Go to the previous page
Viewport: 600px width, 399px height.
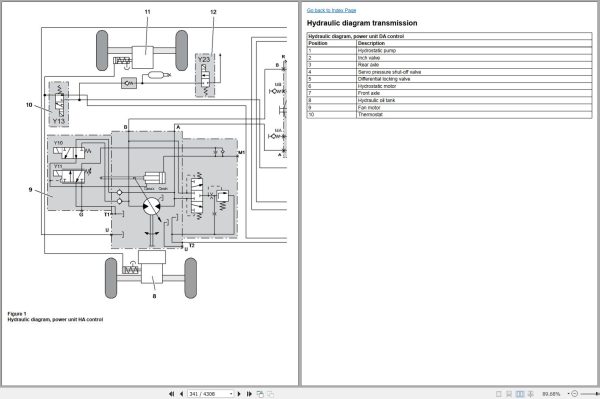point(181,394)
